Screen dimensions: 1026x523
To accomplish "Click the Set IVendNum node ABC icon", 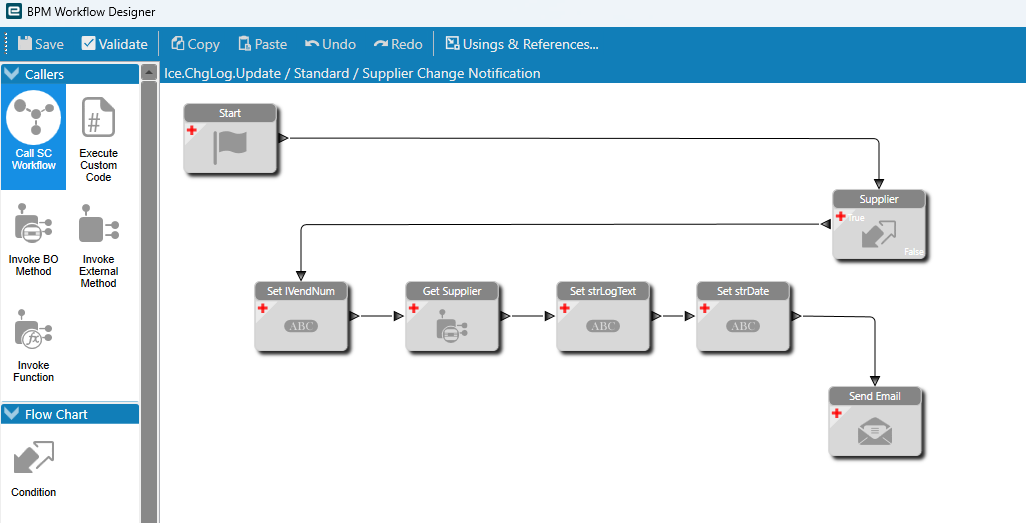I will 301,326.
